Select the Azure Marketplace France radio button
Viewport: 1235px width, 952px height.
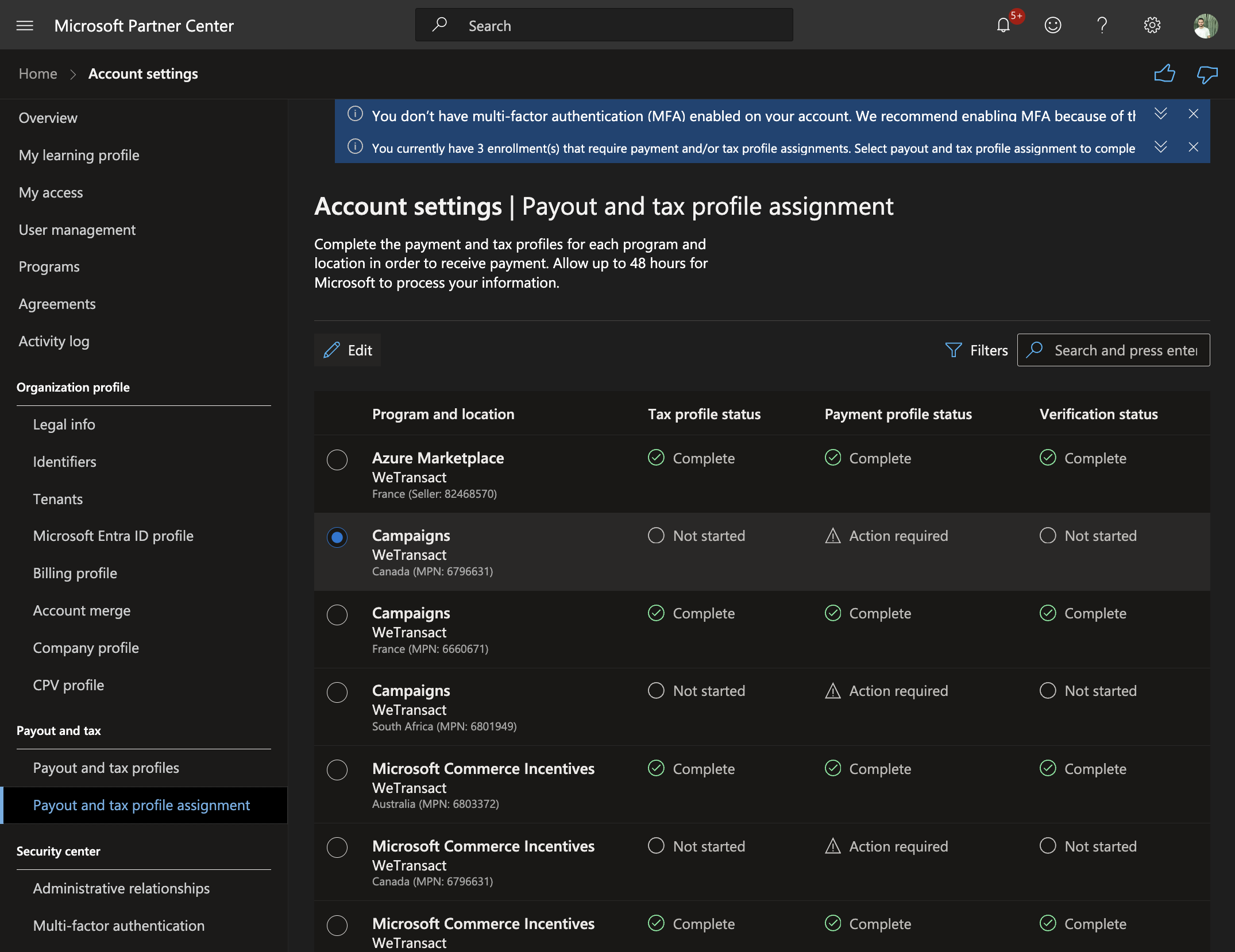click(337, 460)
